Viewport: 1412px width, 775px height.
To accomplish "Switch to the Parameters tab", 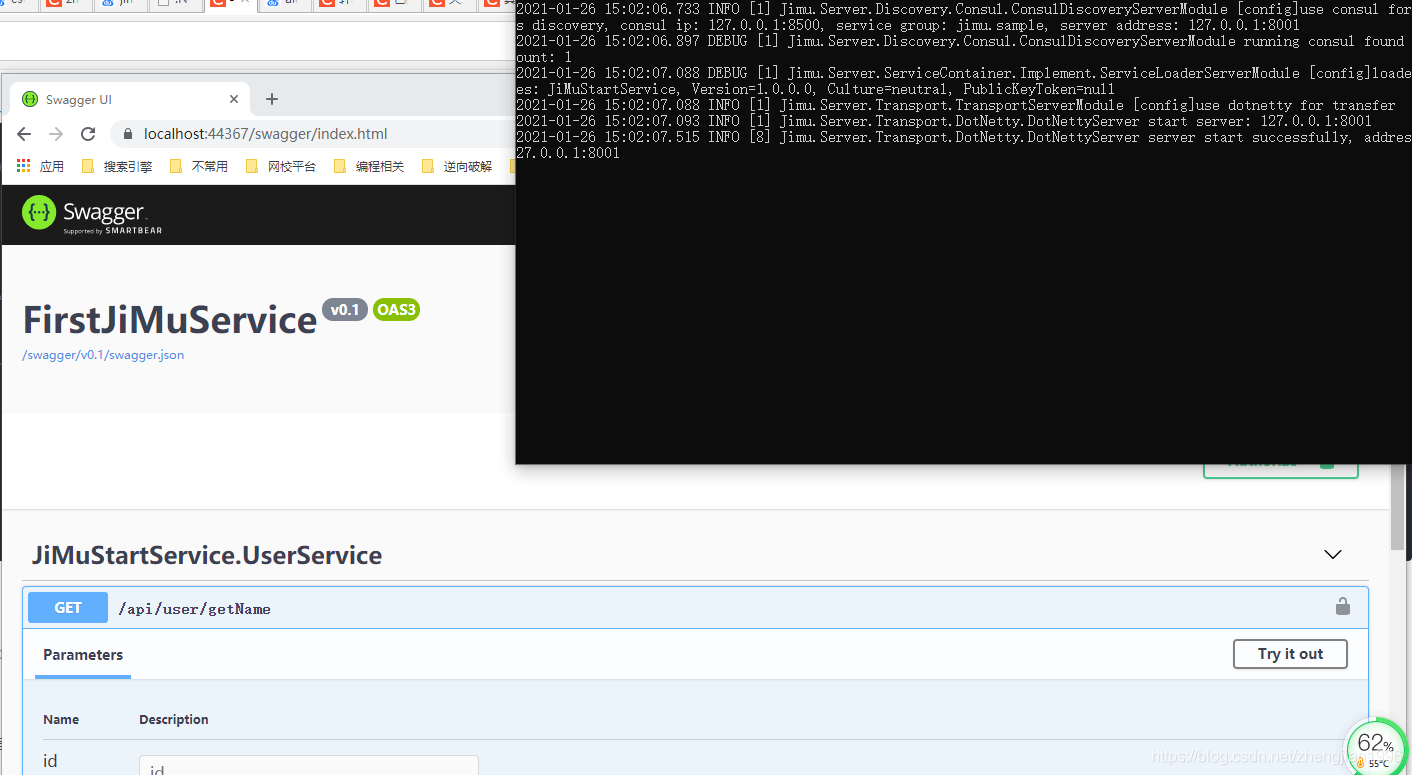I will point(83,655).
